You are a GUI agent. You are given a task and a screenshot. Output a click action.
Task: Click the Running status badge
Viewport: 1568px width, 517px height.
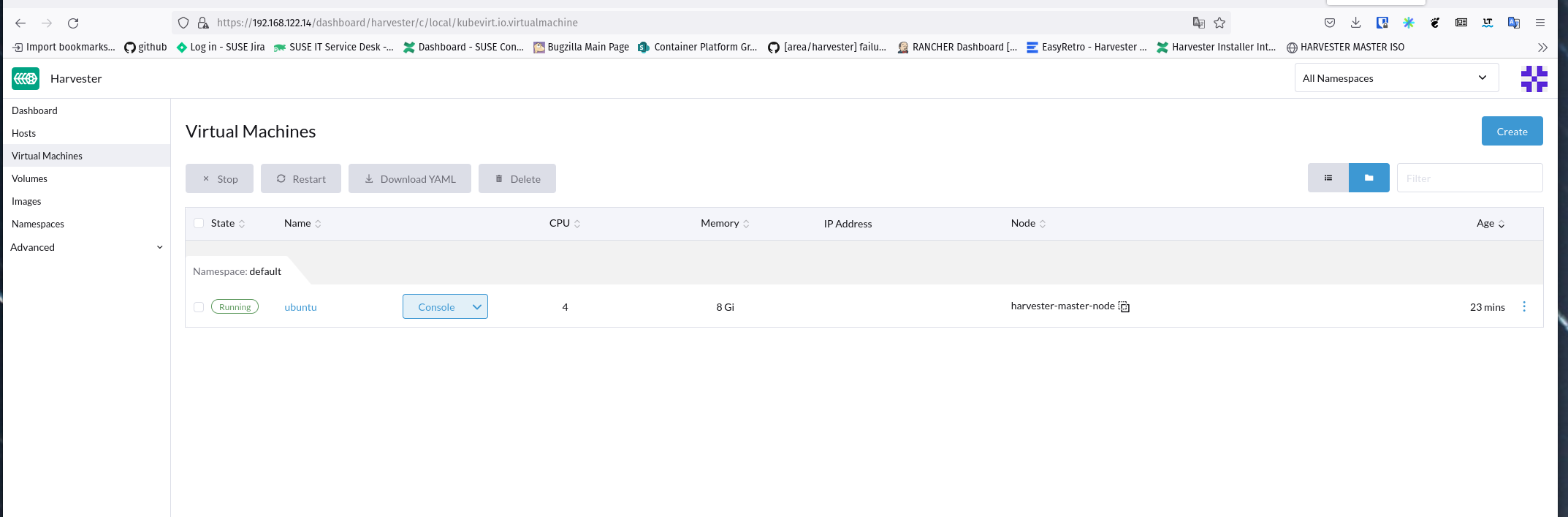(235, 307)
